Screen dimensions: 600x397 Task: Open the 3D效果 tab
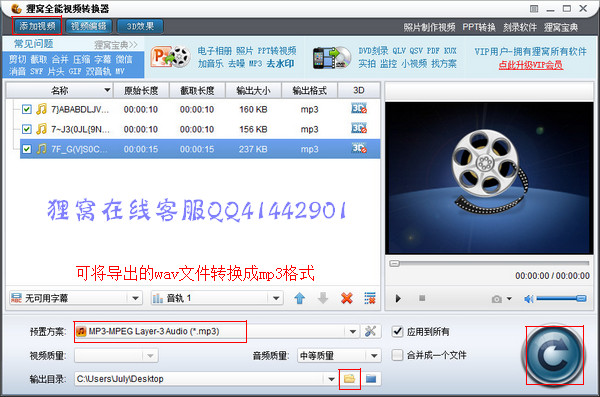(x=140, y=26)
